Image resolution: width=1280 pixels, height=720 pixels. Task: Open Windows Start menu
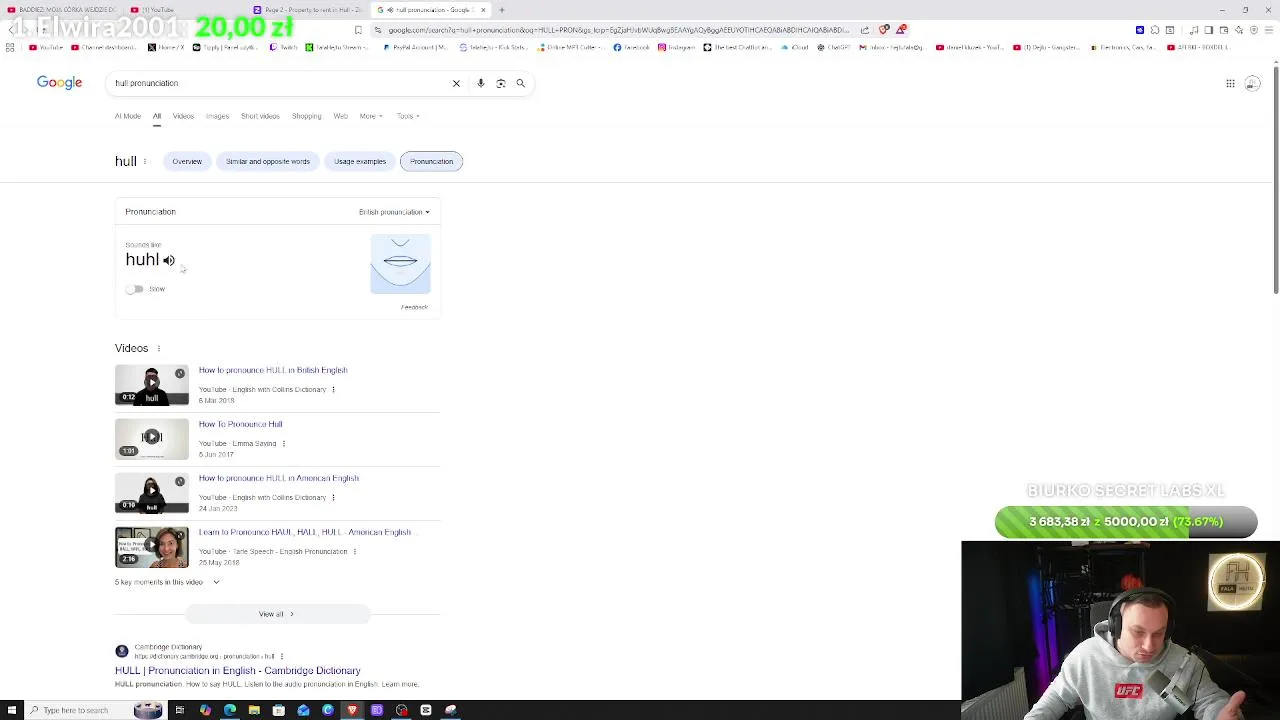tap(12, 710)
